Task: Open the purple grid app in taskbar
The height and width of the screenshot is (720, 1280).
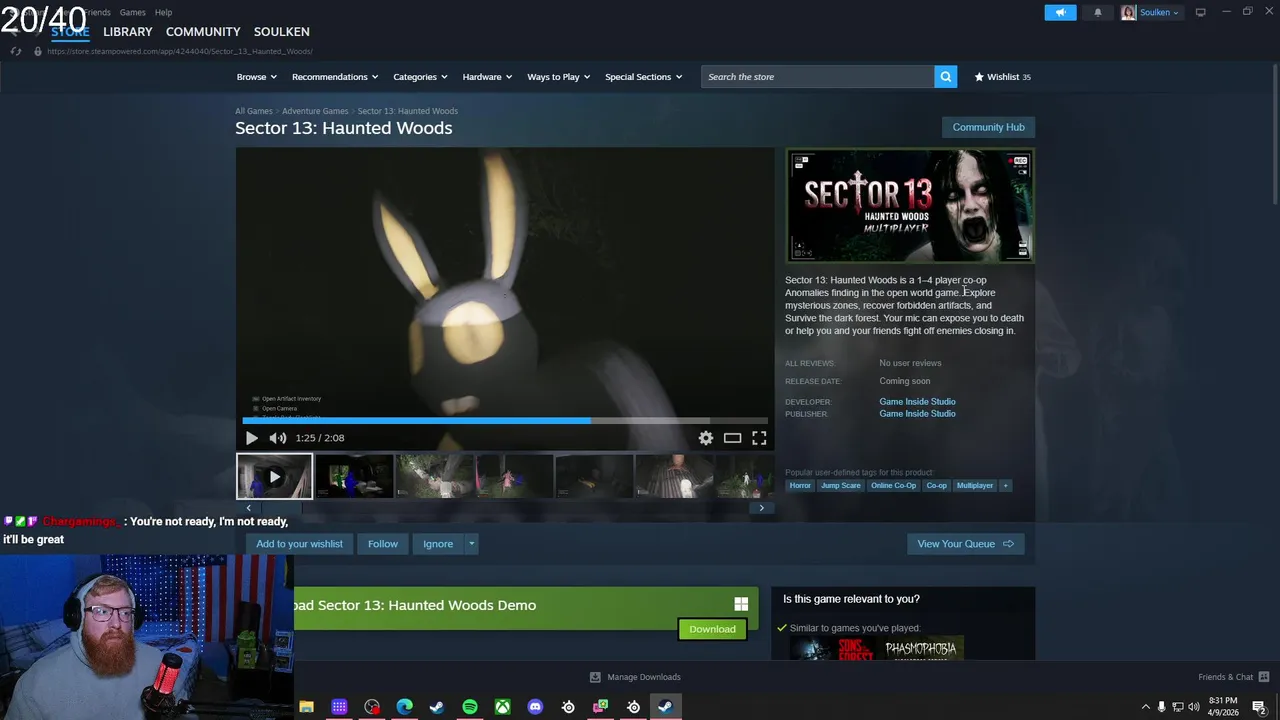Action: (x=339, y=707)
